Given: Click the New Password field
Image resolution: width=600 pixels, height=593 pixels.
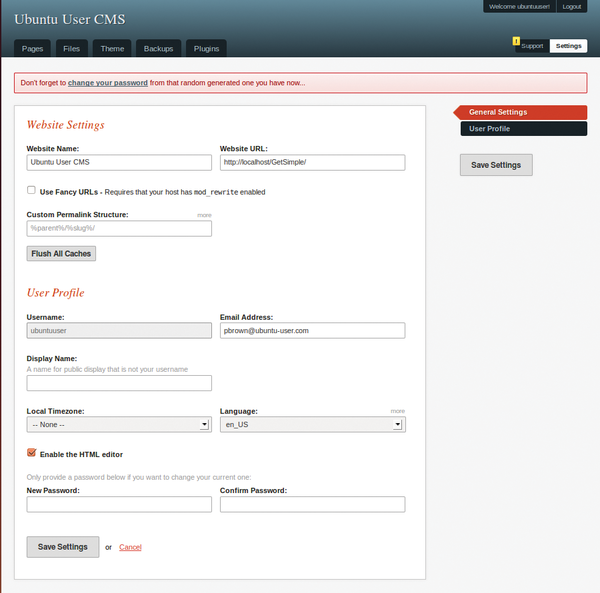Looking at the screenshot, I should (x=119, y=504).
